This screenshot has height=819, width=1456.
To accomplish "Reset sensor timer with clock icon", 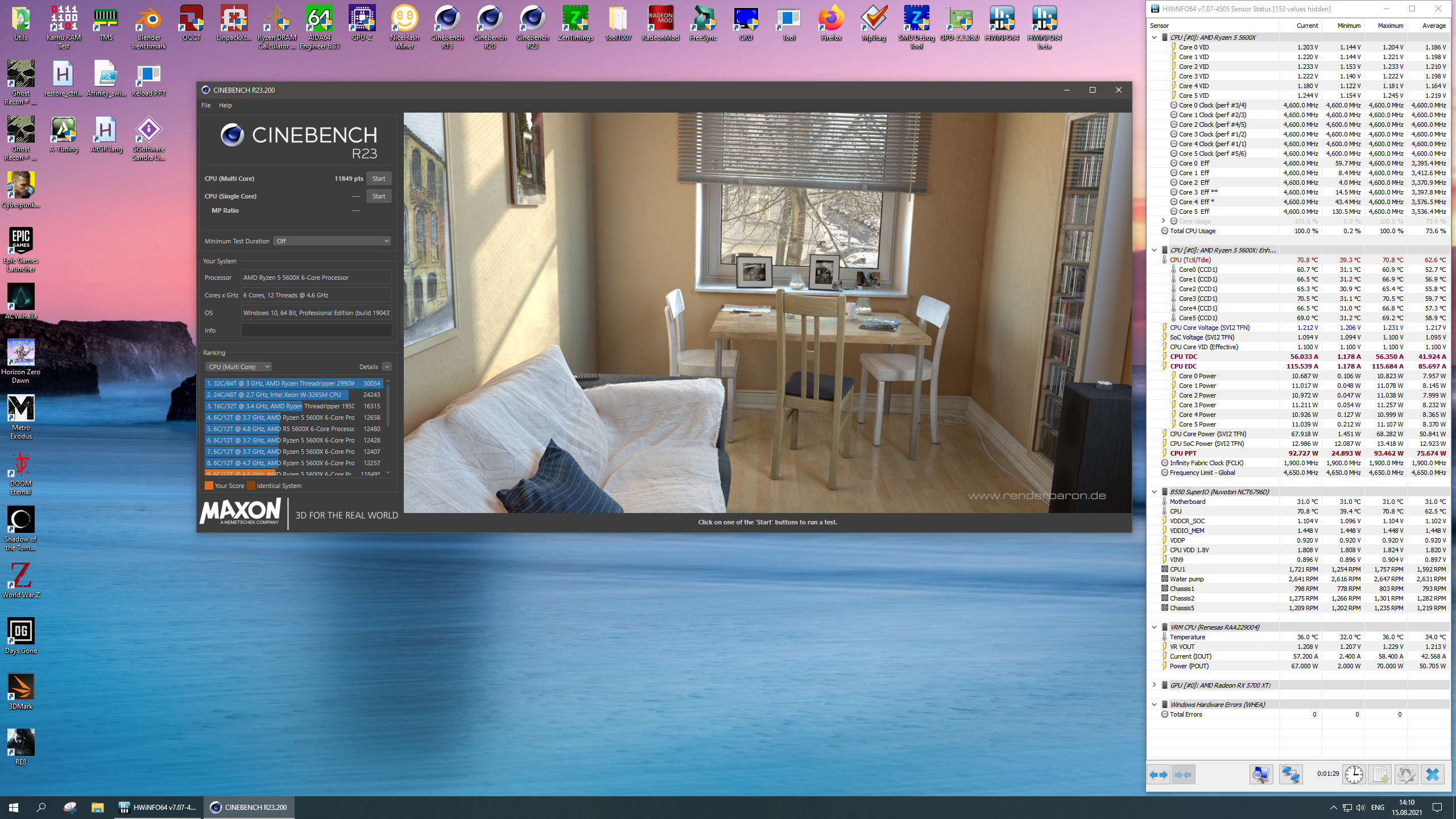I will (1354, 774).
